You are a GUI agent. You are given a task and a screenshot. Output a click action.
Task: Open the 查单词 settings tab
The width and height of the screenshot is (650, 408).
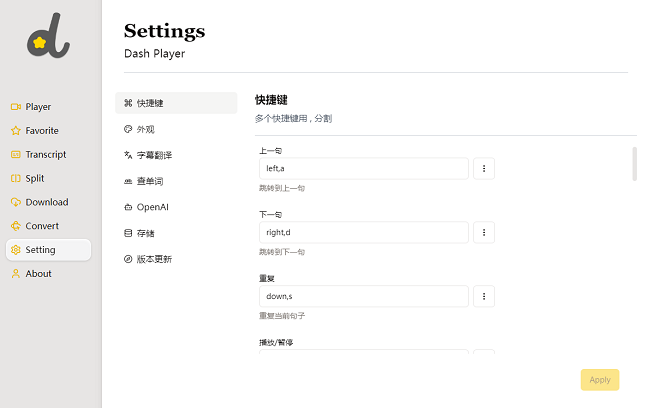coord(149,181)
